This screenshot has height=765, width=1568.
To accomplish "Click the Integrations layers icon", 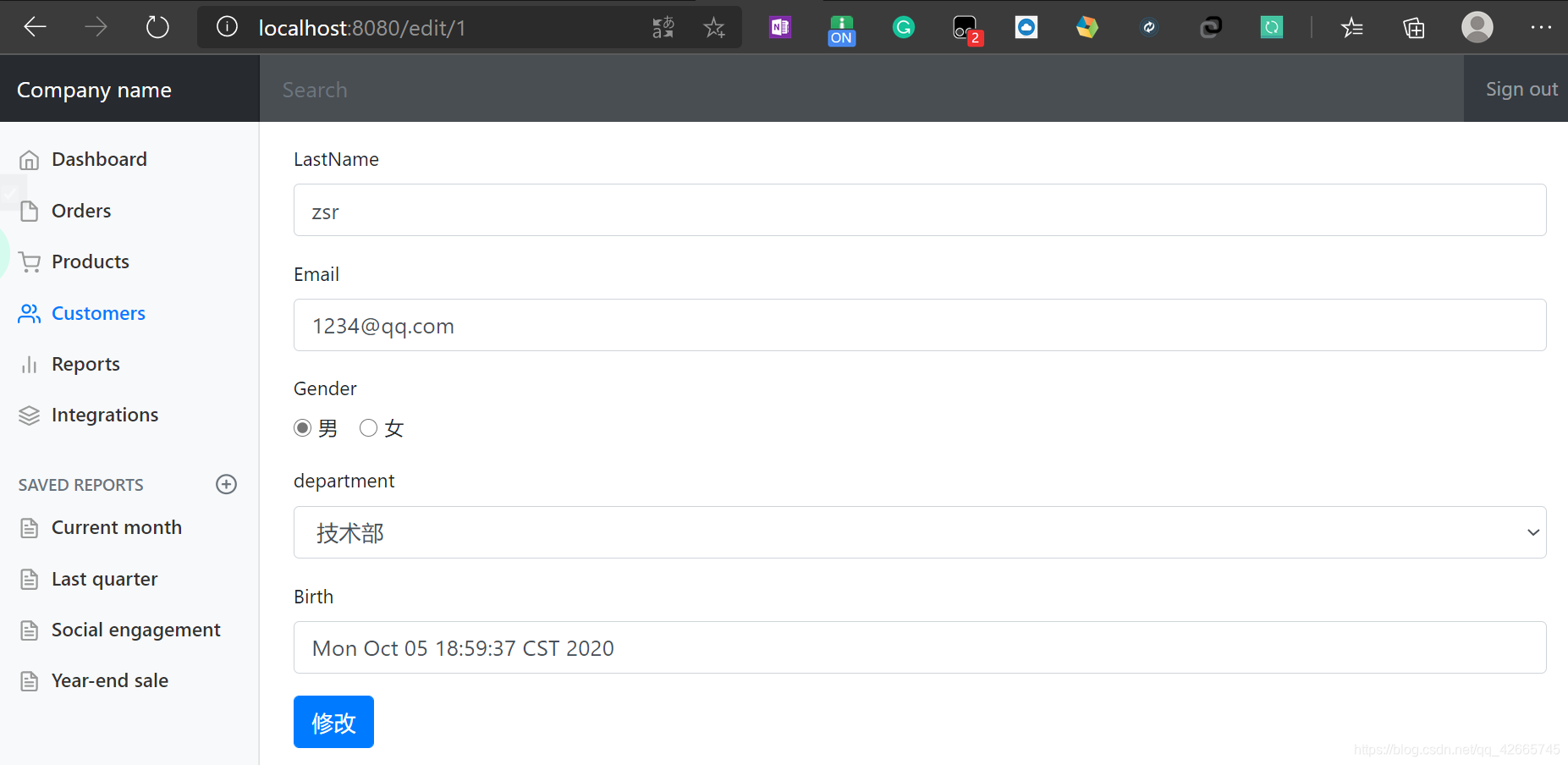I will click(x=30, y=416).
